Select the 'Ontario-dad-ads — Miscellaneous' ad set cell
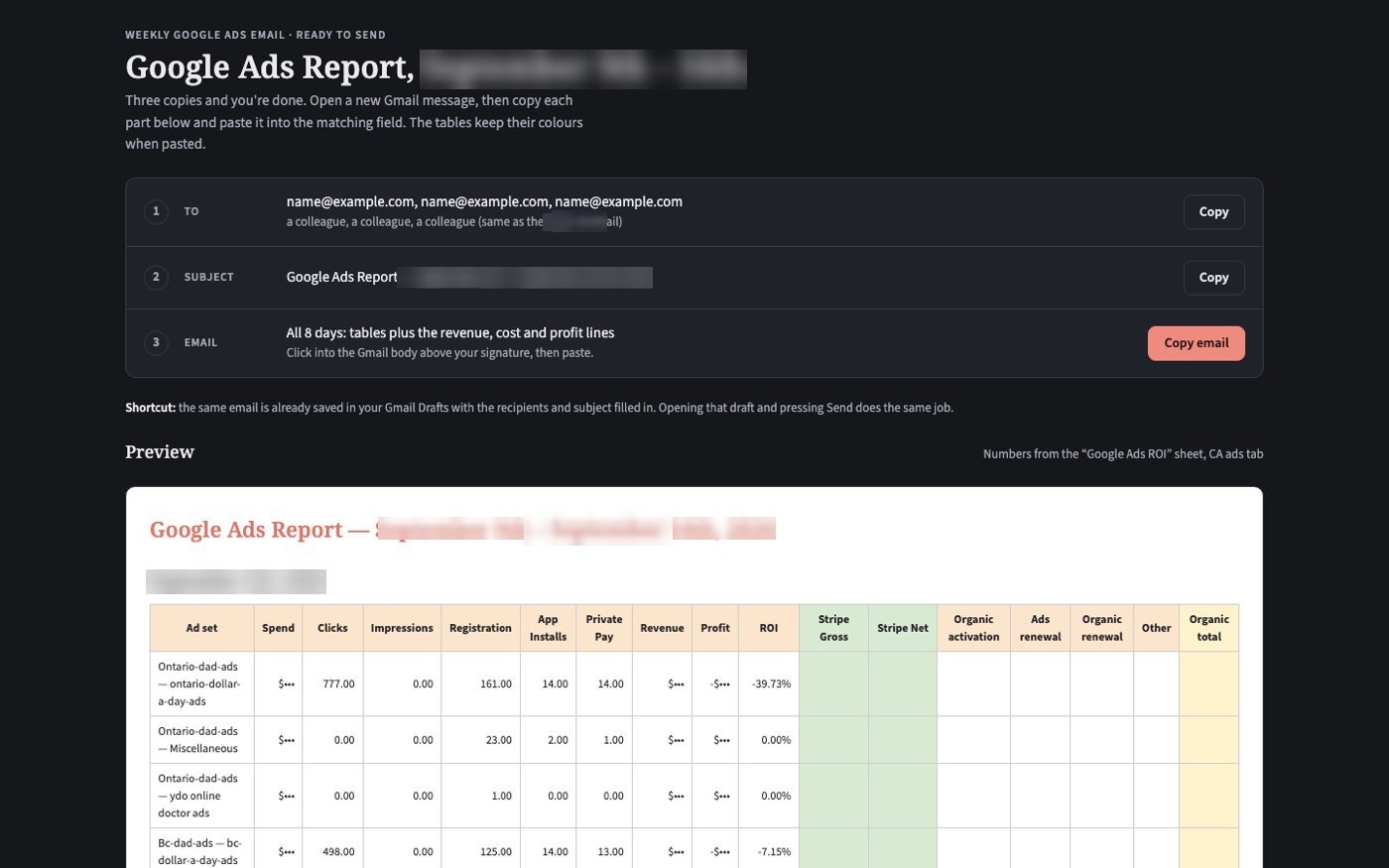 [201, 740]
